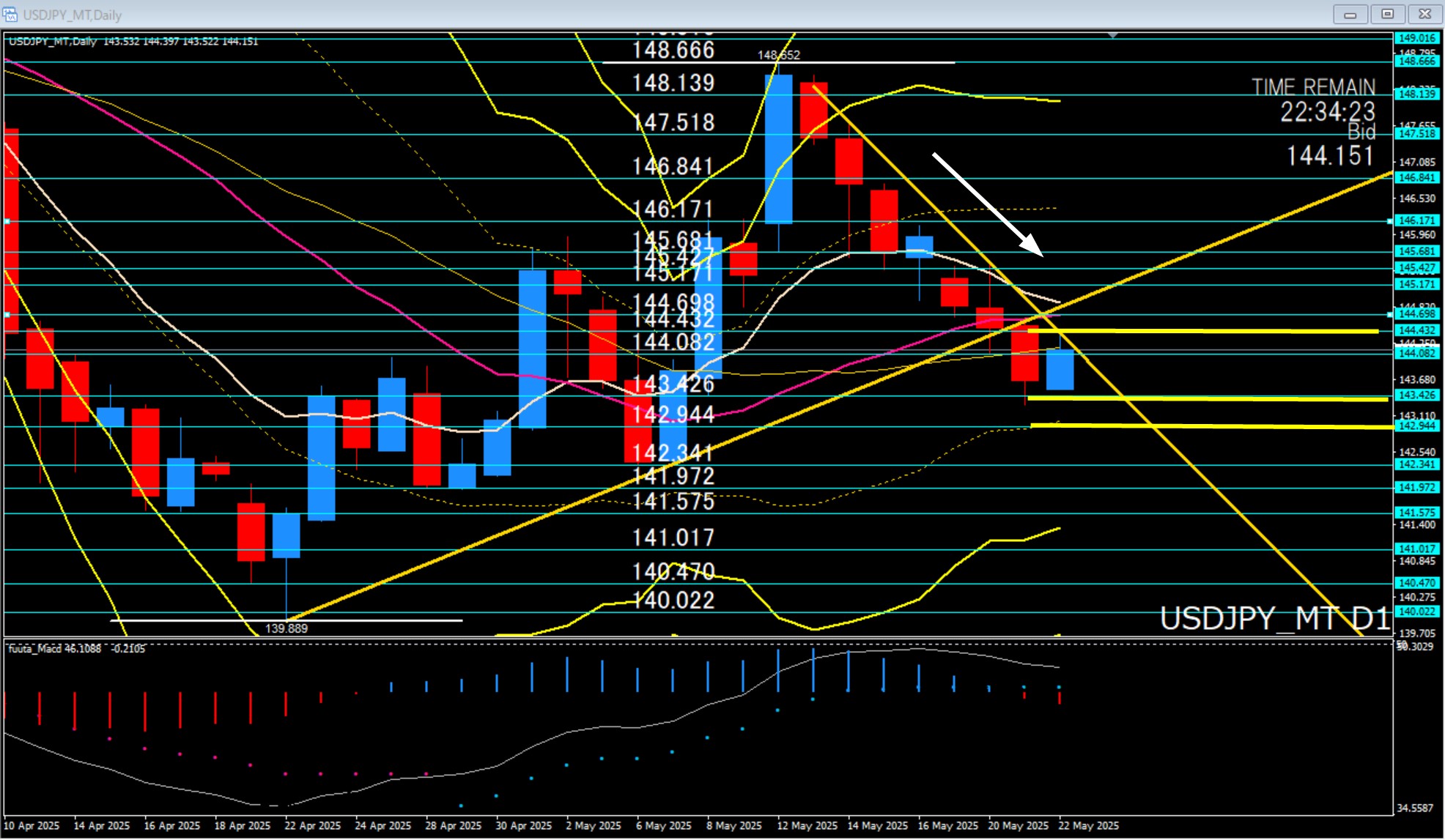This screenshot has height=840, width=1445.
Task: Click the countdown value 22:34:23
Action: [x=1328, y=112]
